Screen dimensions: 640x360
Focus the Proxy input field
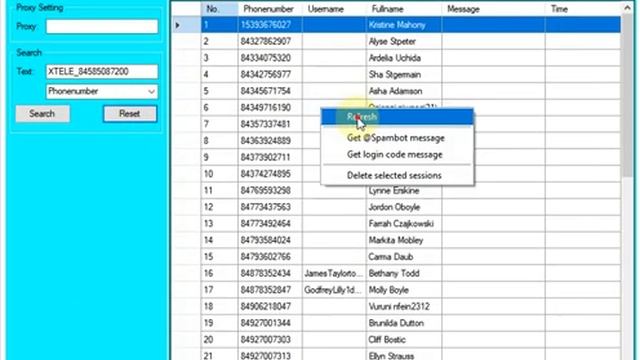(x=102, y=27)
